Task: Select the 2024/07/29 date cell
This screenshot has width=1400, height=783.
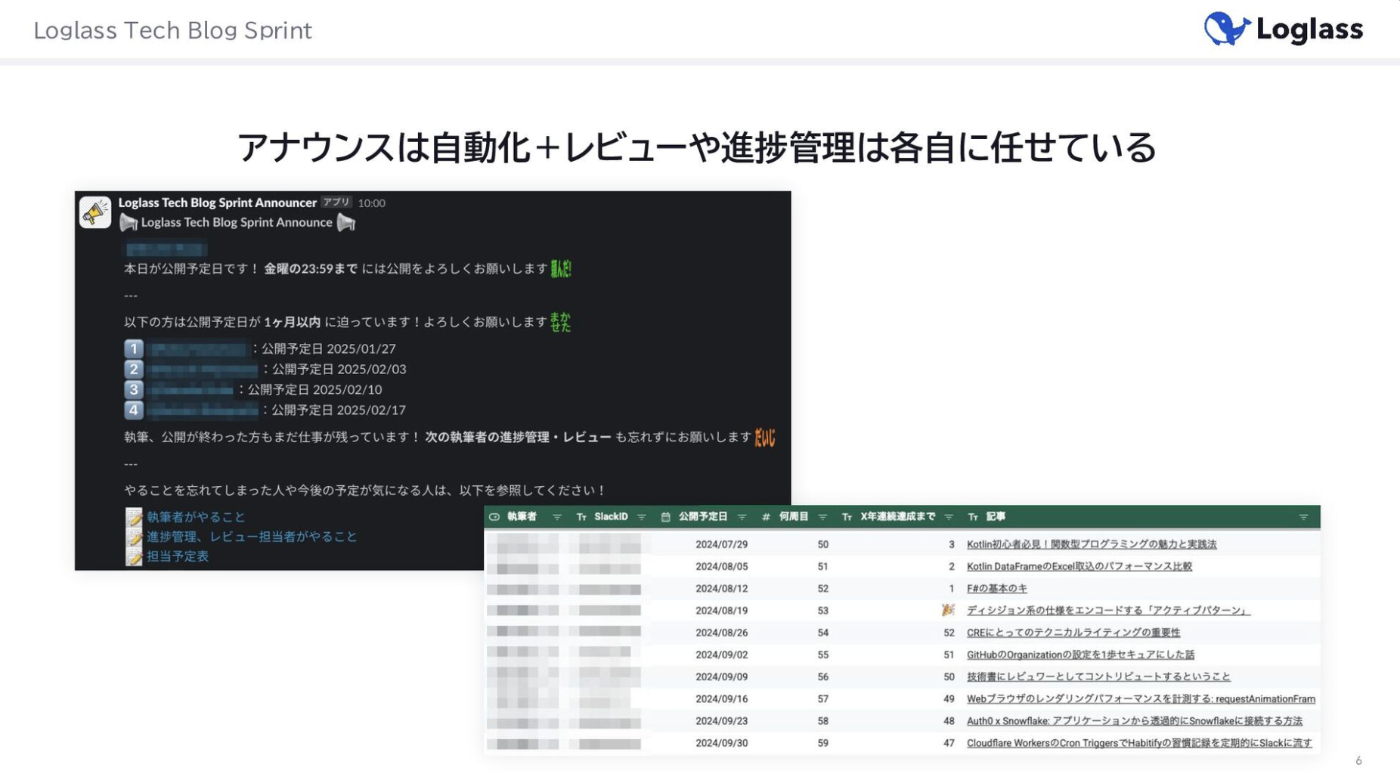Action: (722, 545)
